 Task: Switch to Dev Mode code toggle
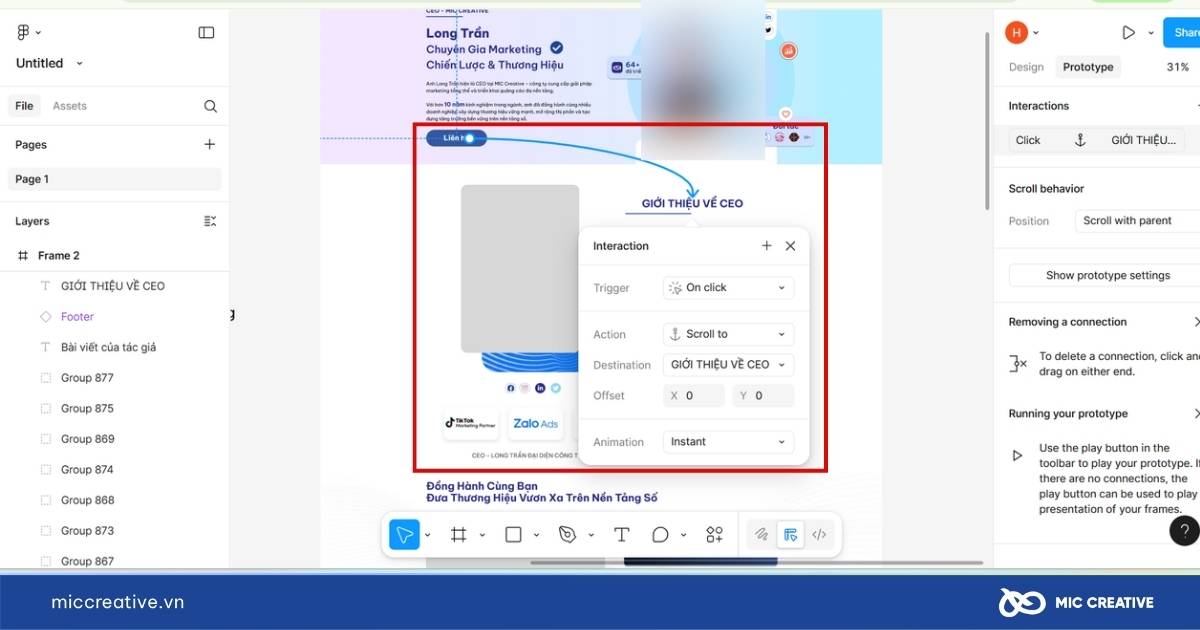[x=819, y=535]
